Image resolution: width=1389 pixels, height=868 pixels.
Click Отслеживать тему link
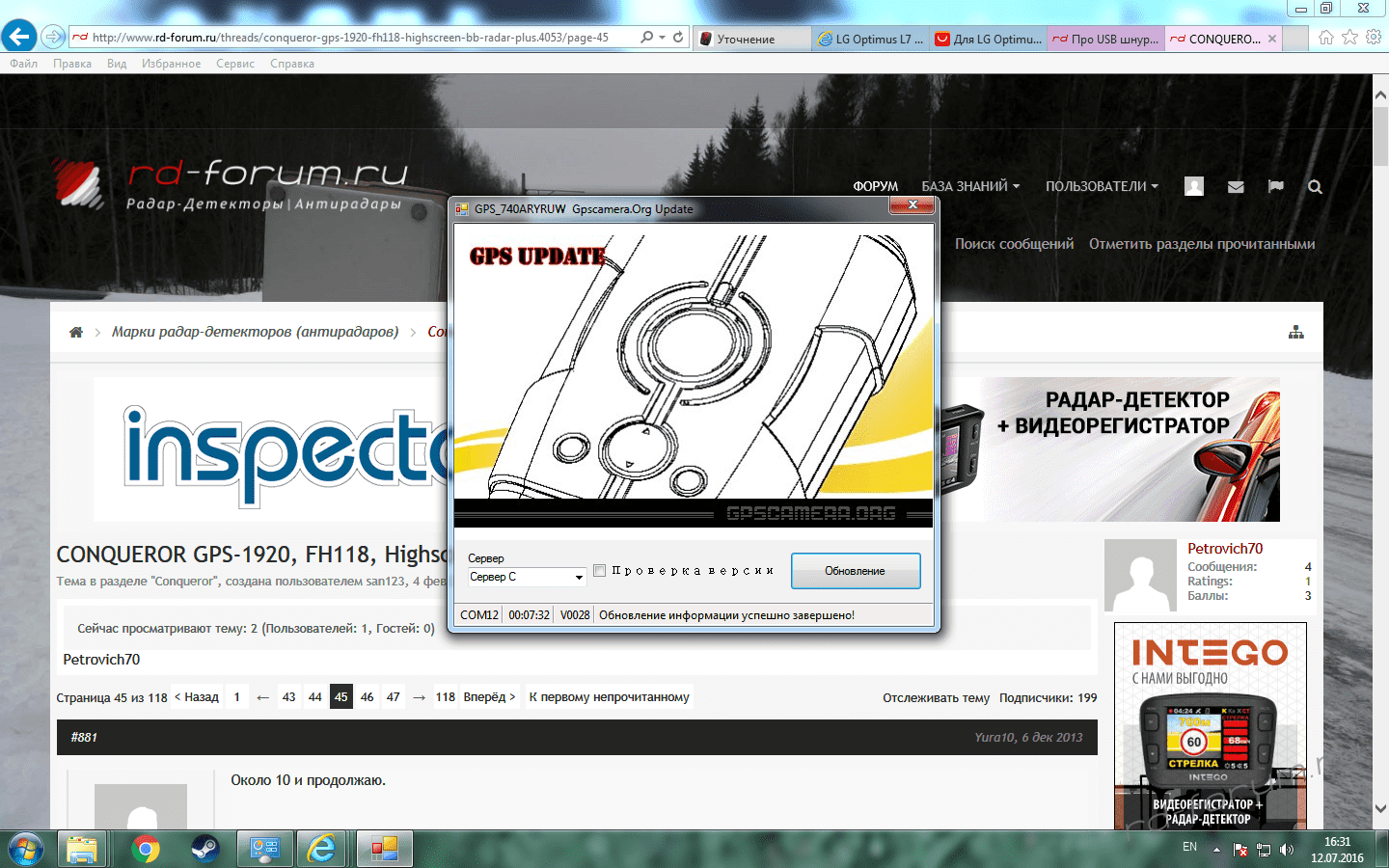click(x=936, y=697)
